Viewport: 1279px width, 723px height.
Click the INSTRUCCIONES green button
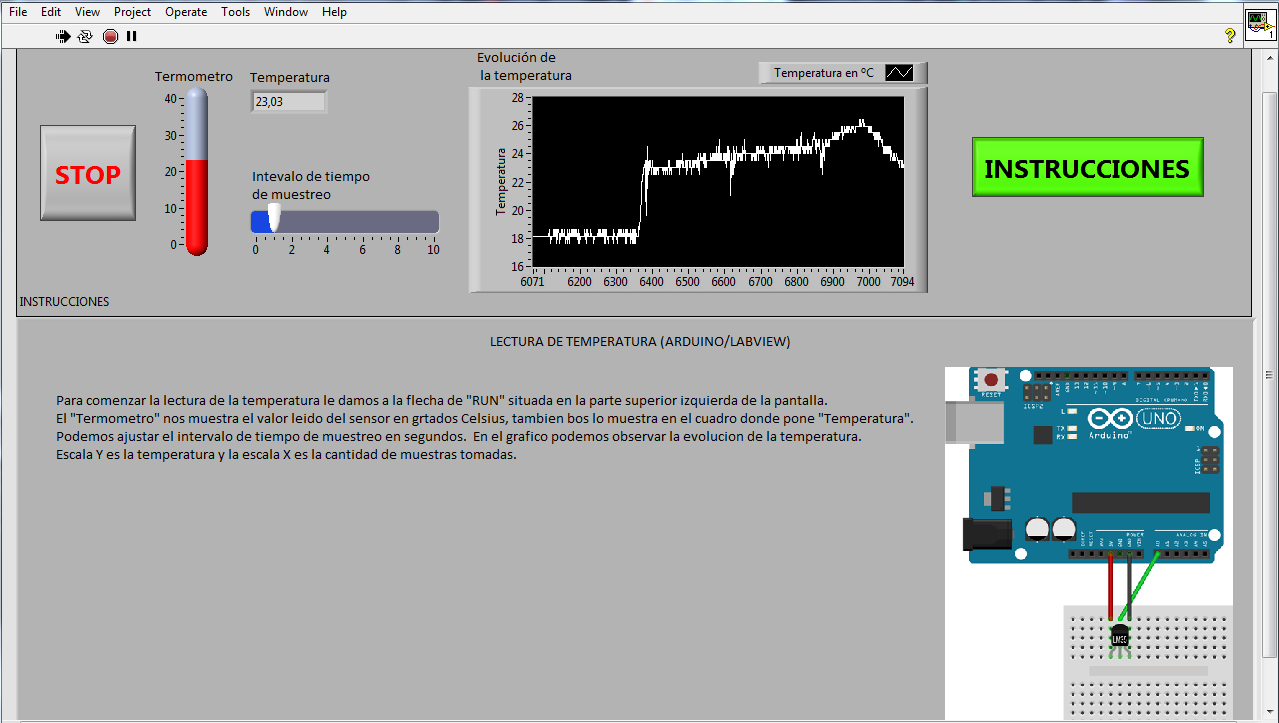pyautogui.click(x=1087, y=167)
